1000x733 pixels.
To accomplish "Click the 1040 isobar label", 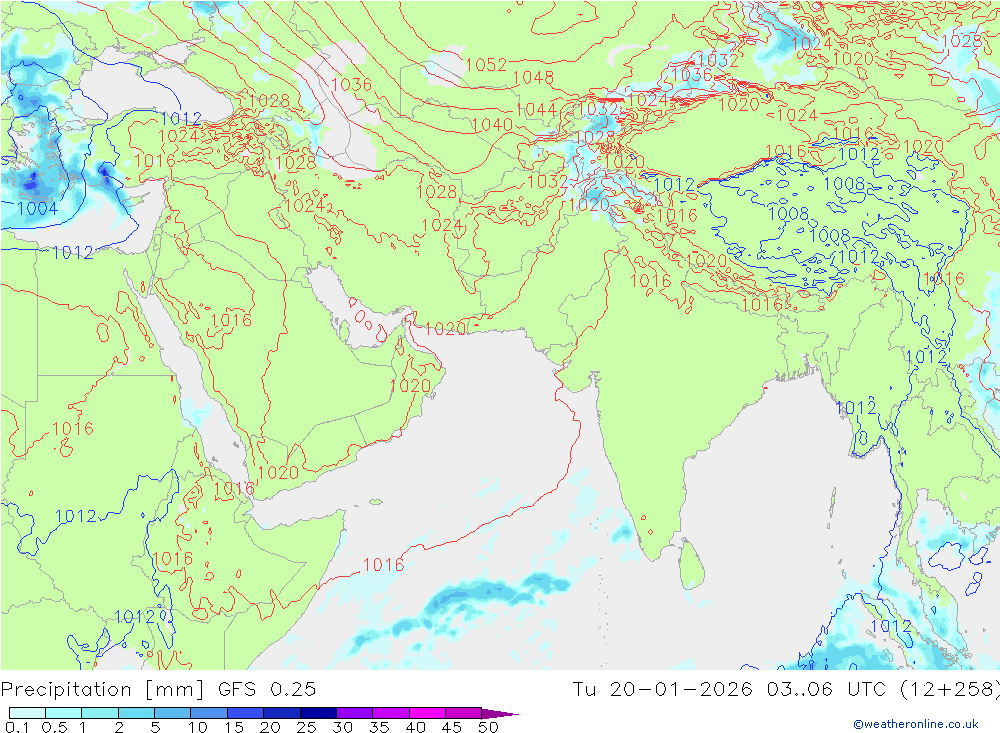I will [x=492, y=124].
